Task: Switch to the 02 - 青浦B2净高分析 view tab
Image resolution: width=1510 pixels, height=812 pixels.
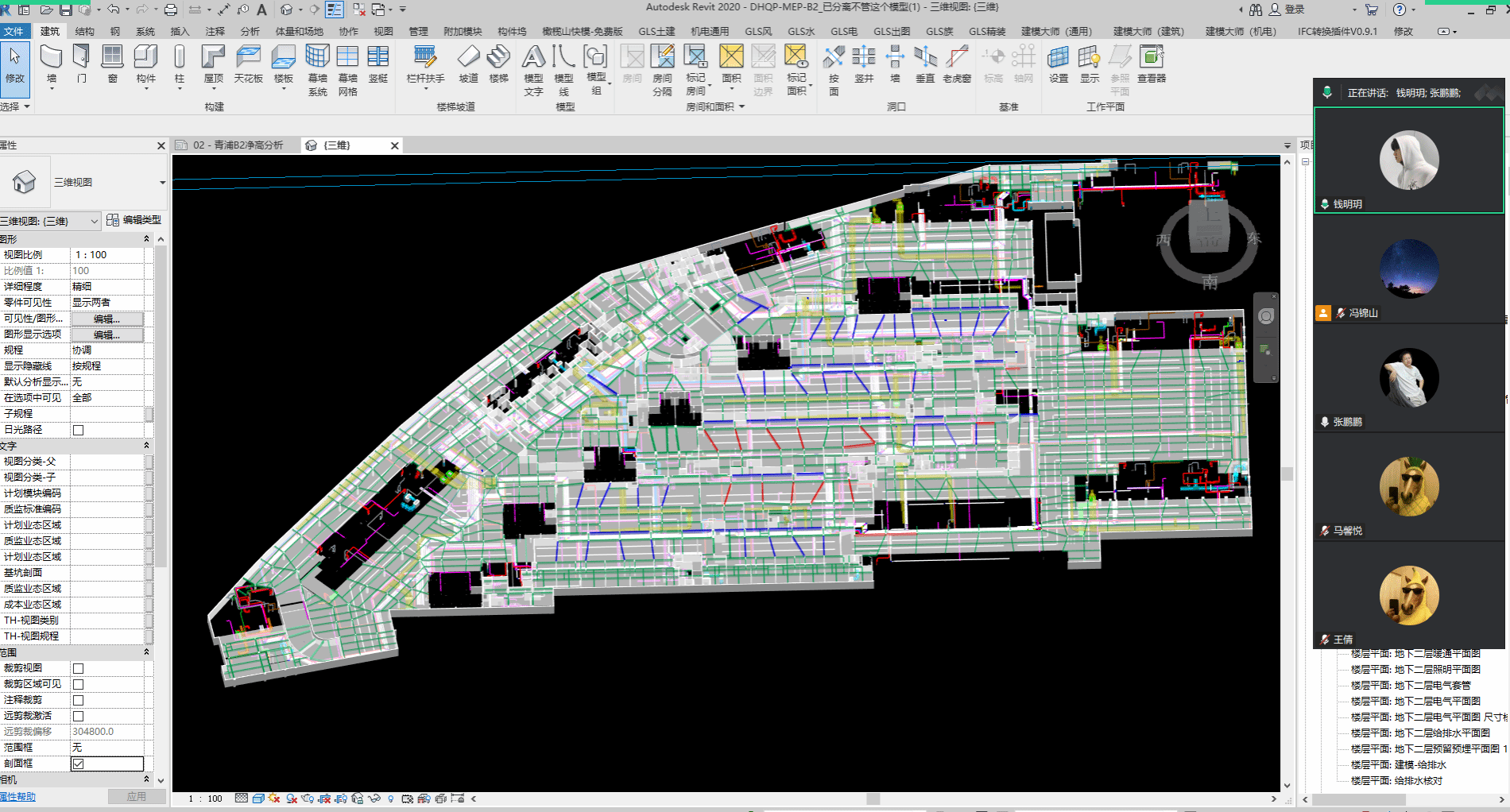Action: pos(238,145)
